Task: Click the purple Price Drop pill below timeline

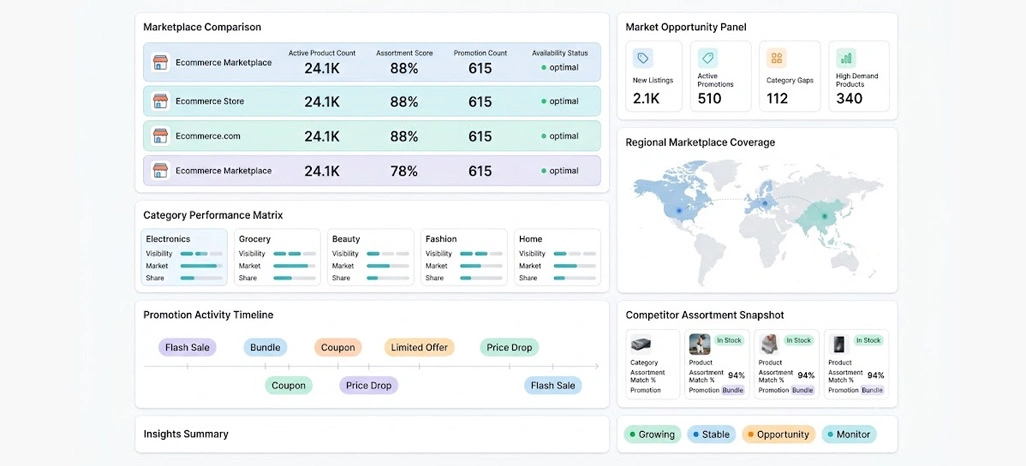Action: (x=368, y=385)
